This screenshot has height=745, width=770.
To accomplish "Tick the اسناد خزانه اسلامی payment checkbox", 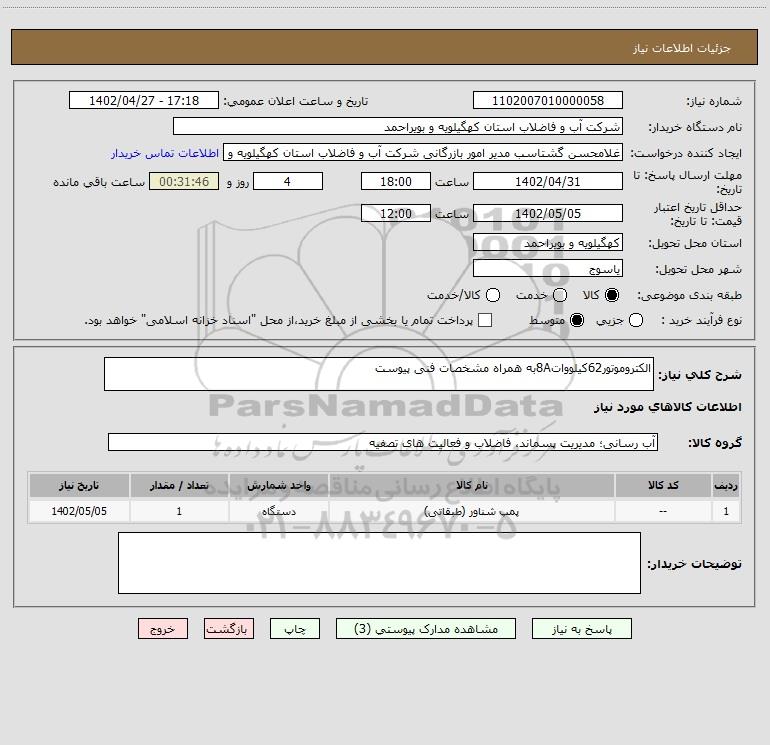I will coord(485,320).
